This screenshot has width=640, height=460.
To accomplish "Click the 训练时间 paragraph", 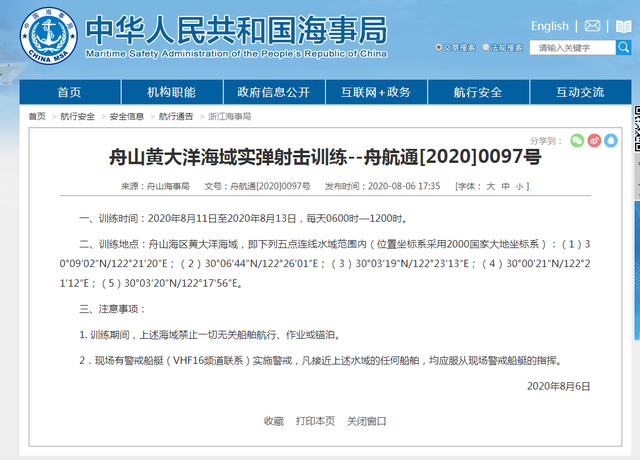I will point(244,218).
